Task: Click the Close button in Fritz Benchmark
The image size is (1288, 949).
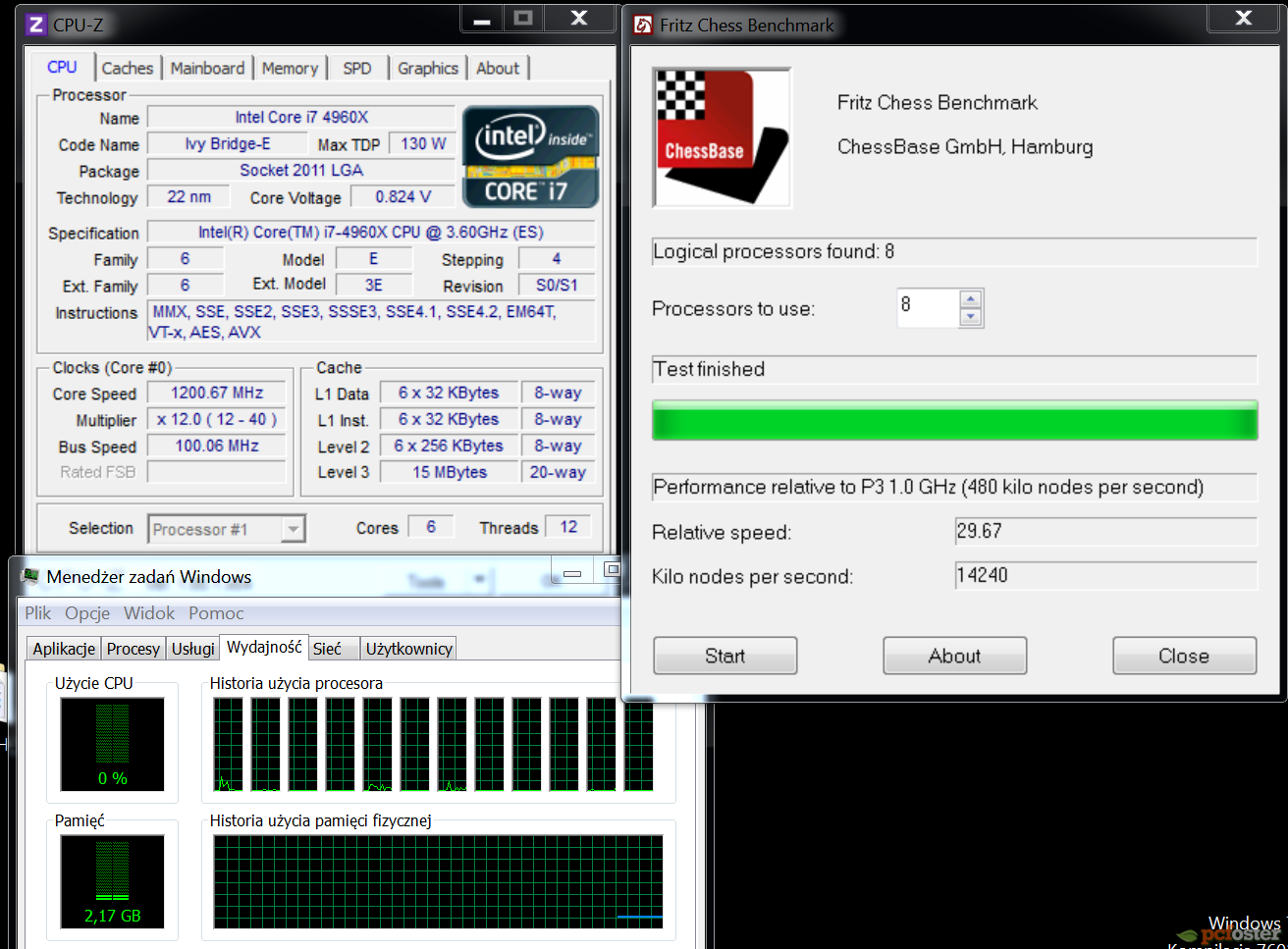Action: [1184, 656]
